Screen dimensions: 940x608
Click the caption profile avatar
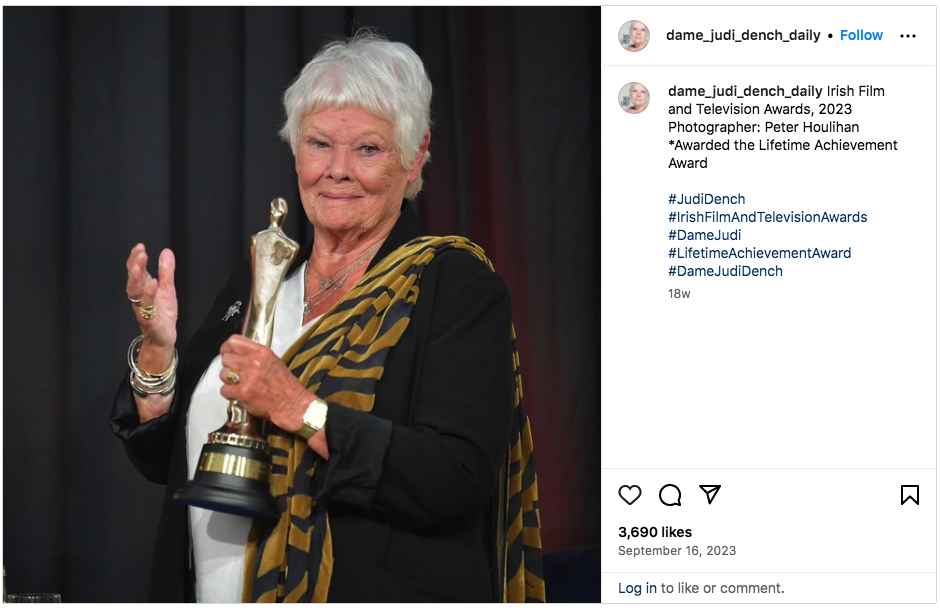click(x=634, y=98)
